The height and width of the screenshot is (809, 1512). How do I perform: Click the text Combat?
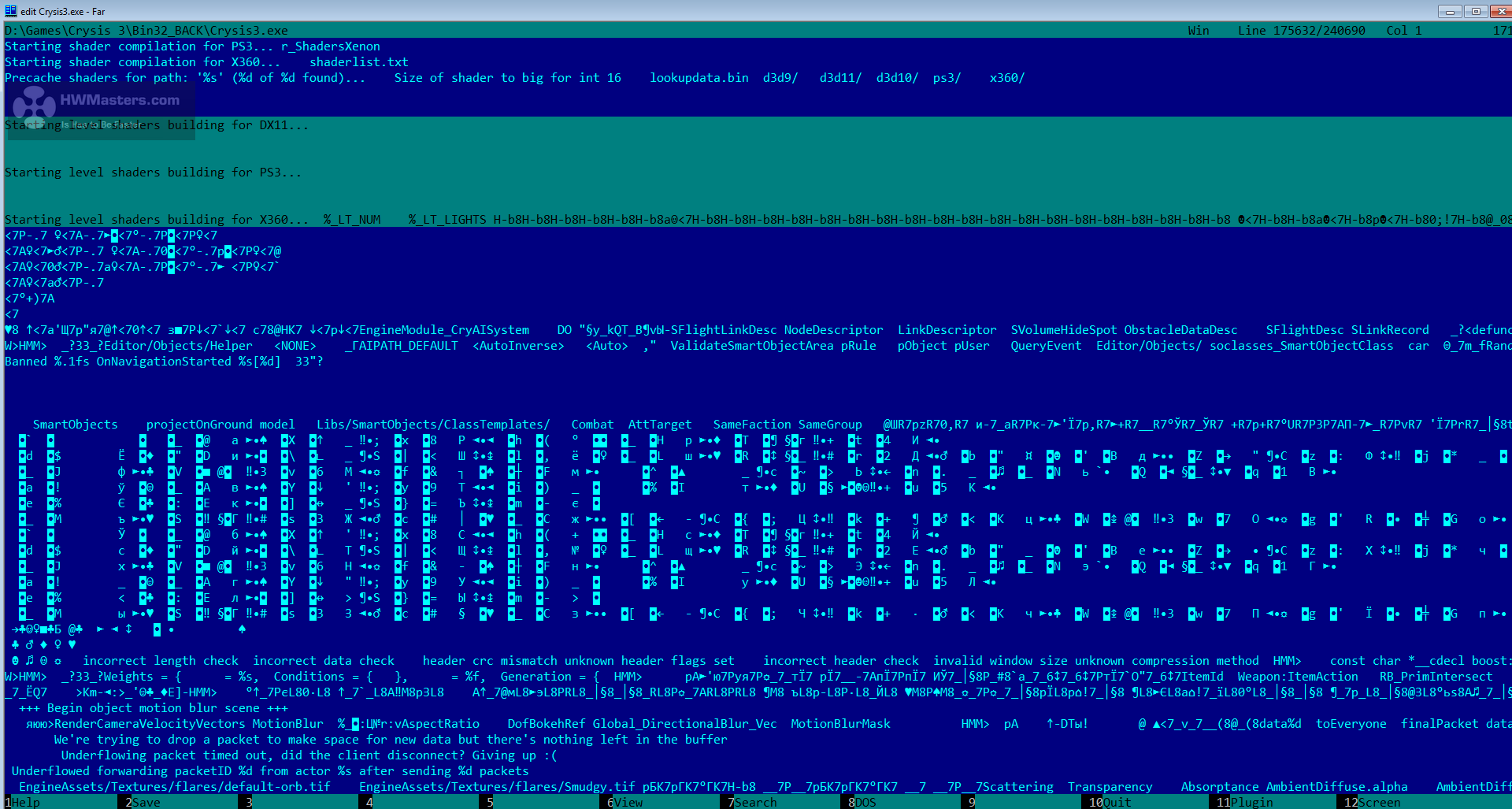[592, 425]
